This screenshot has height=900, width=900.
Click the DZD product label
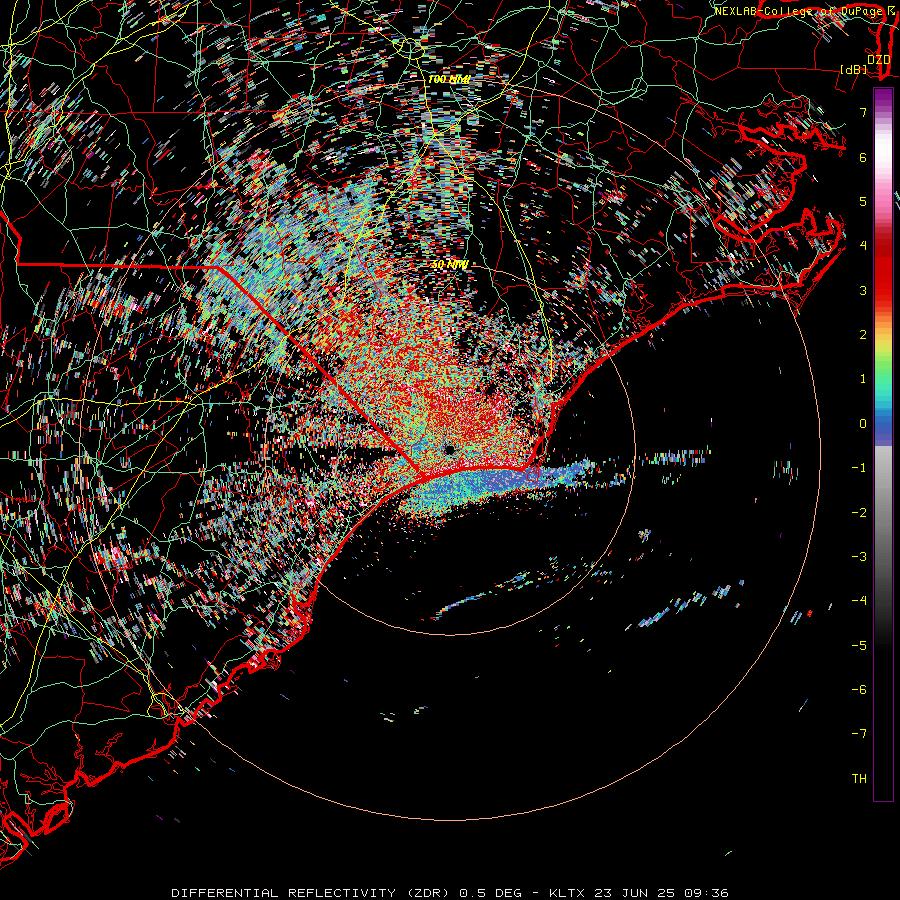[878, 59]
